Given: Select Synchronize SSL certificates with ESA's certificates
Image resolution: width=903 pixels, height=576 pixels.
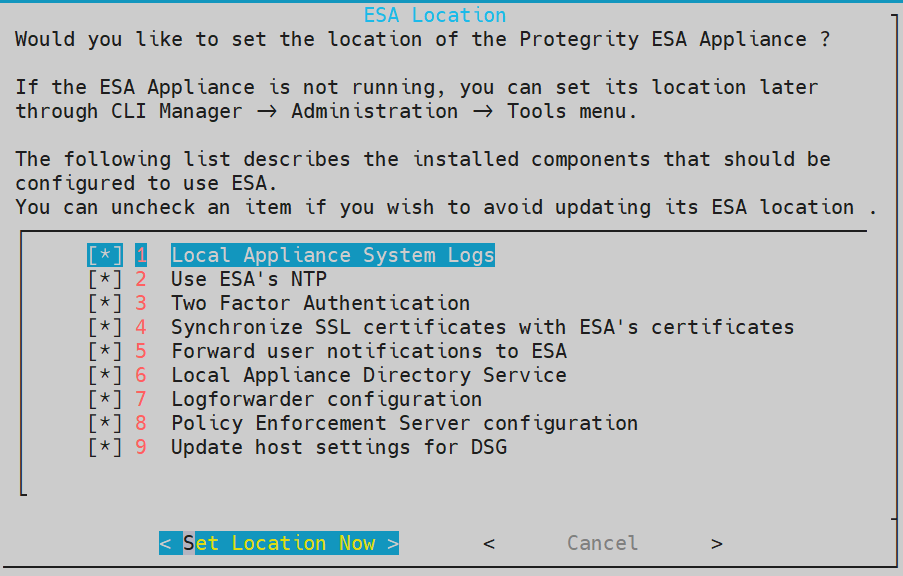Looking at the screenshot, I should pos(482,327).
